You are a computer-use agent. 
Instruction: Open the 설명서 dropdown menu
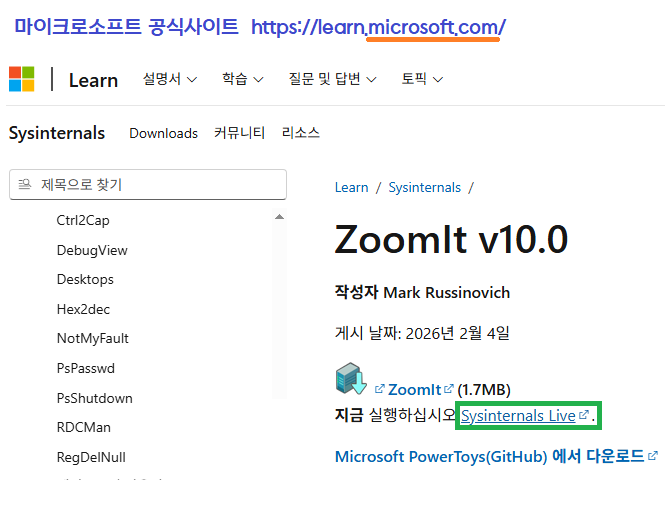tap(170, 79)
